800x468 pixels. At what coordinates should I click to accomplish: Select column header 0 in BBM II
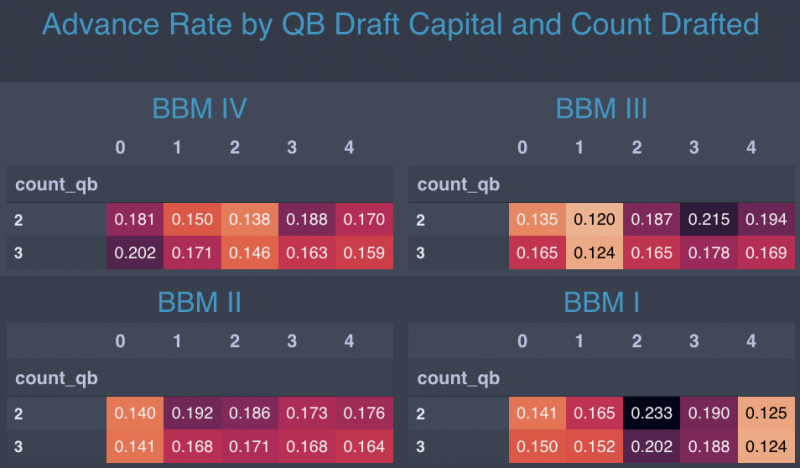(x=120, y=342)
